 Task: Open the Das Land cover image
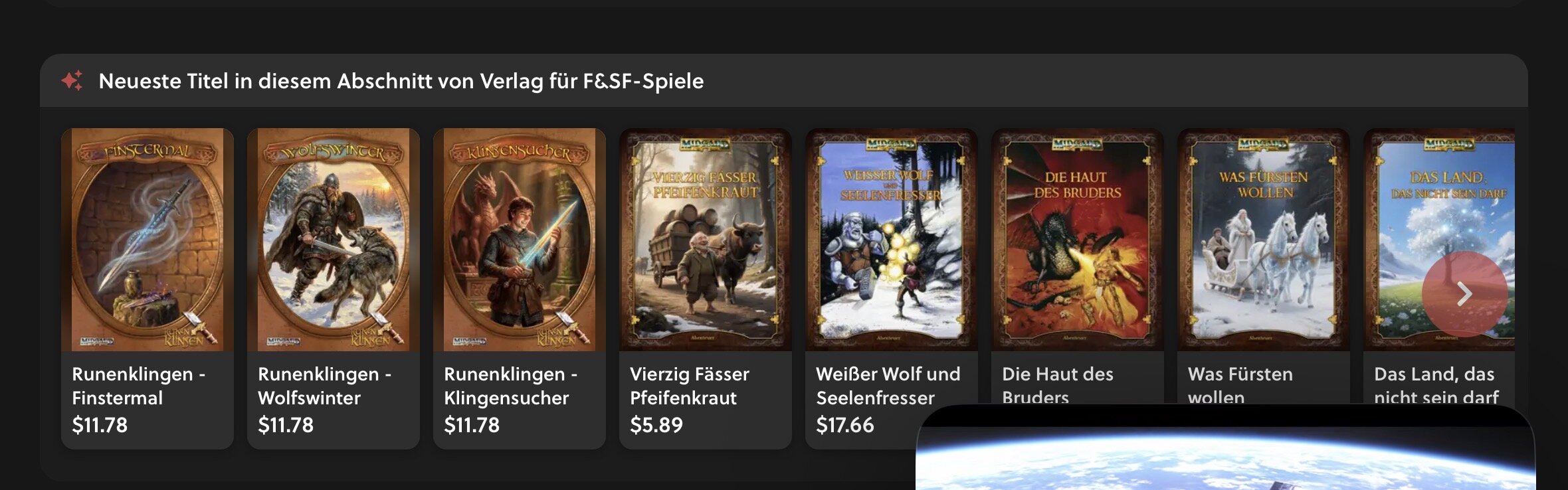click(x=1439, y=240)
